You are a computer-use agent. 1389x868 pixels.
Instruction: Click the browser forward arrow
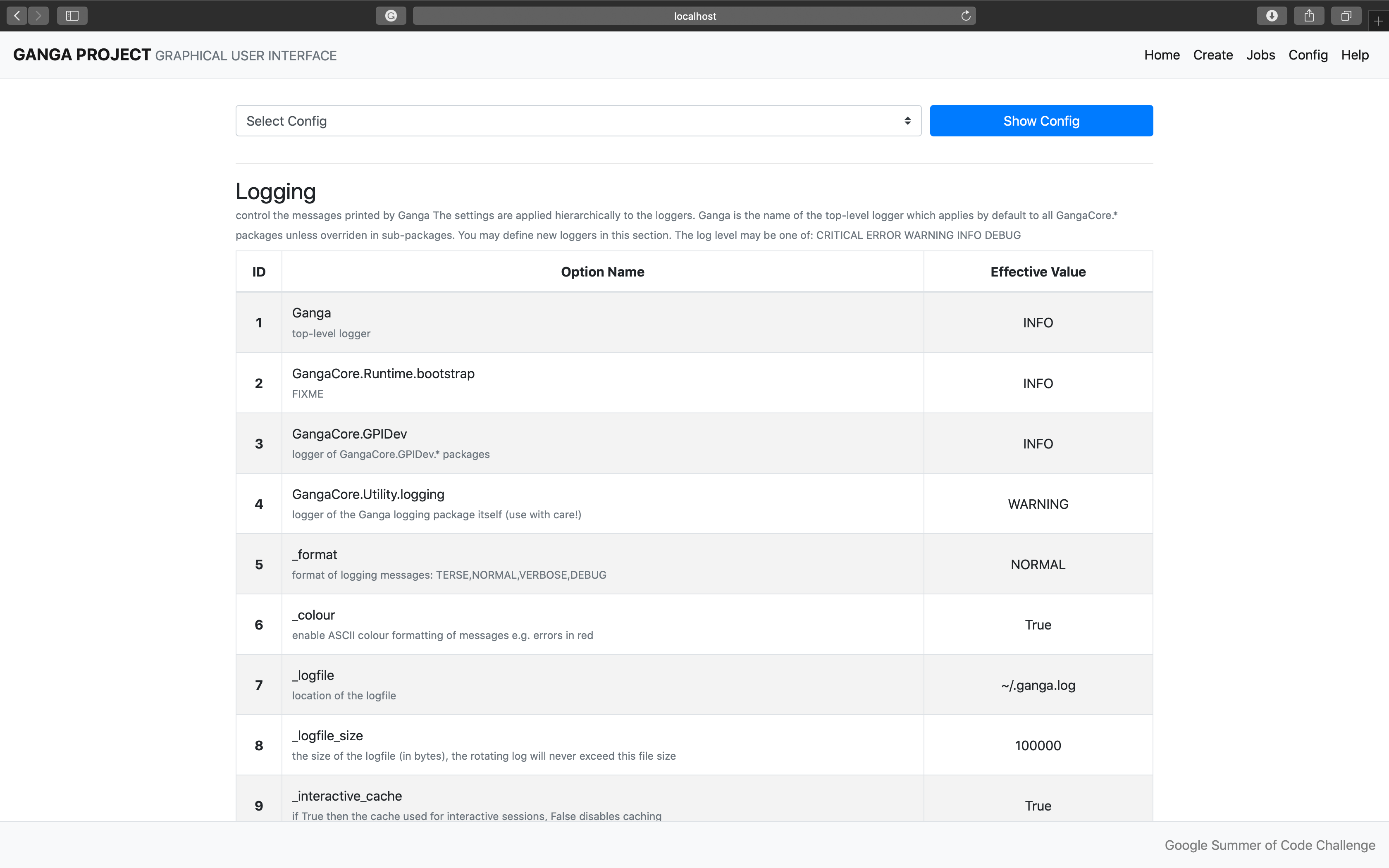pyautogui.click(x=38, y=16)
